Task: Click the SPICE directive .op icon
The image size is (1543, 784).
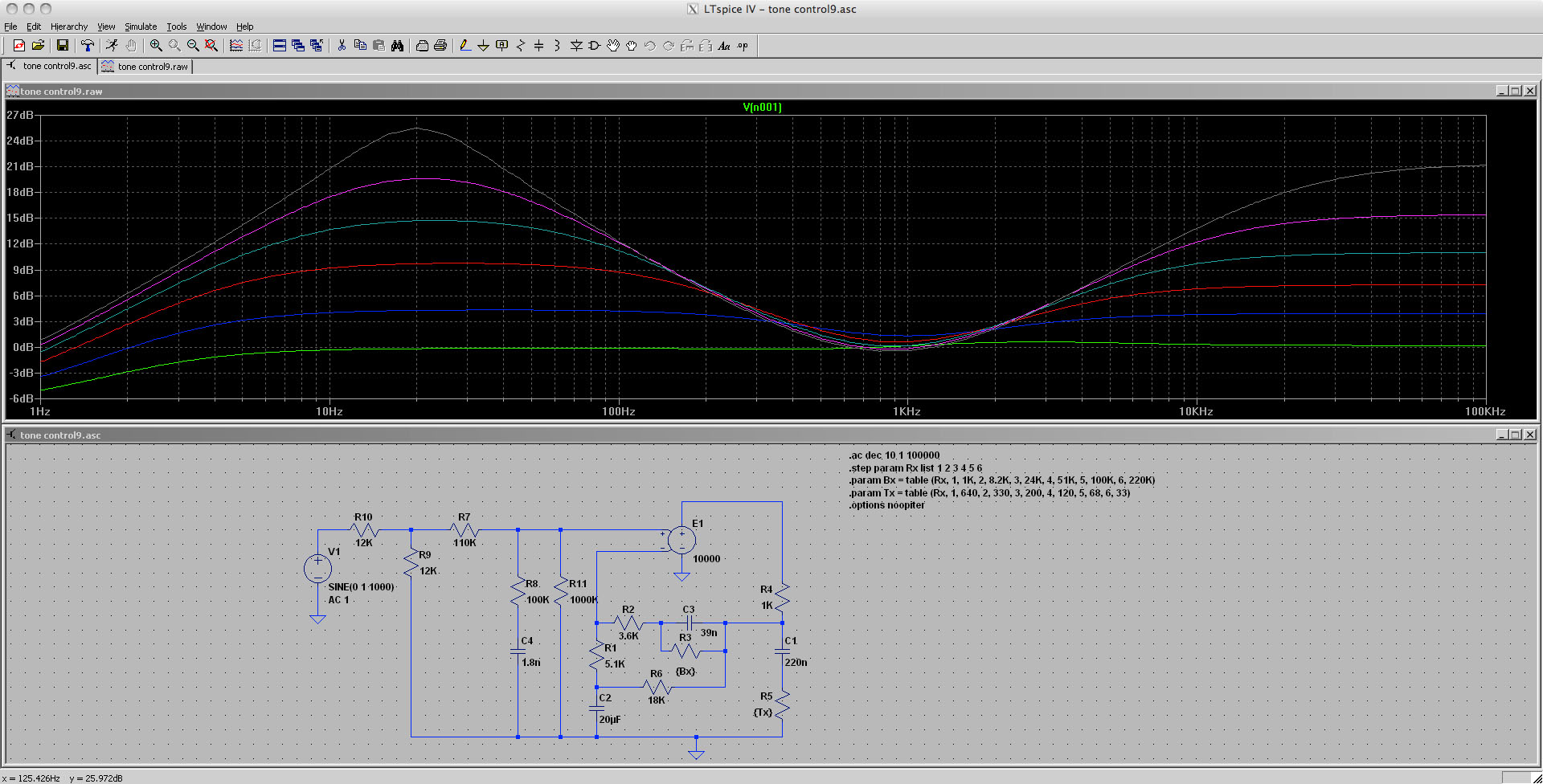Action: 743,46
